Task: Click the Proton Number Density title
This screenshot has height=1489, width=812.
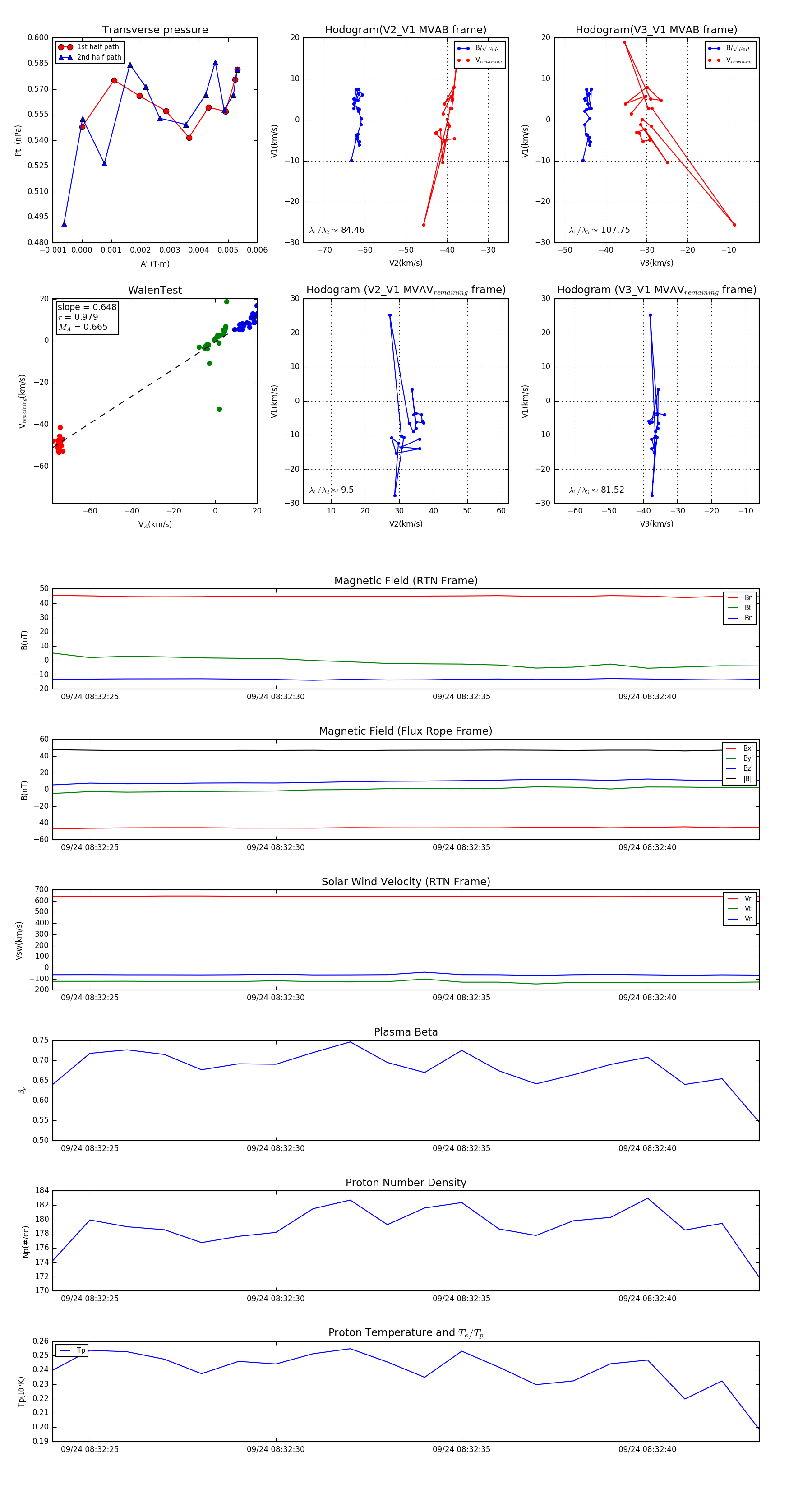Action: tap(406, 1183)
